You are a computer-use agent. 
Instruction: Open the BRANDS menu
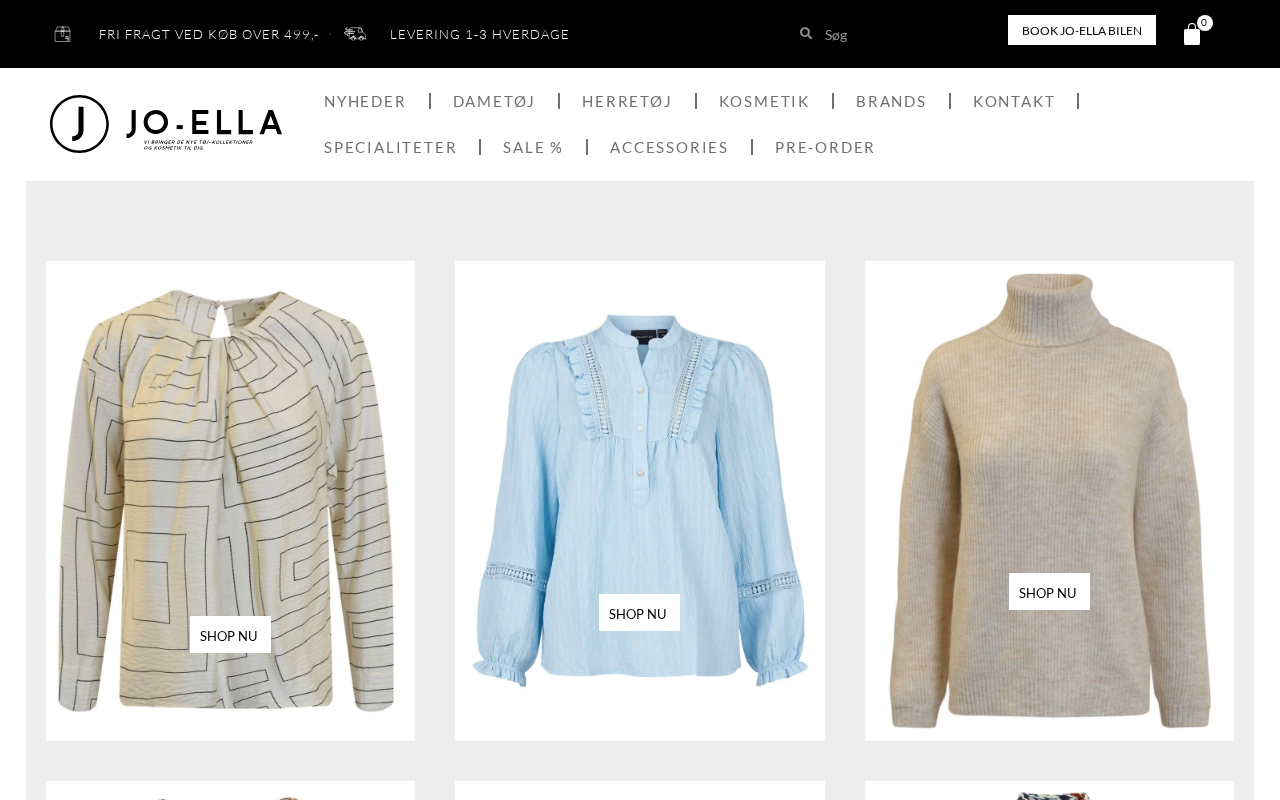pyautogui.click(x=891, y=101)
